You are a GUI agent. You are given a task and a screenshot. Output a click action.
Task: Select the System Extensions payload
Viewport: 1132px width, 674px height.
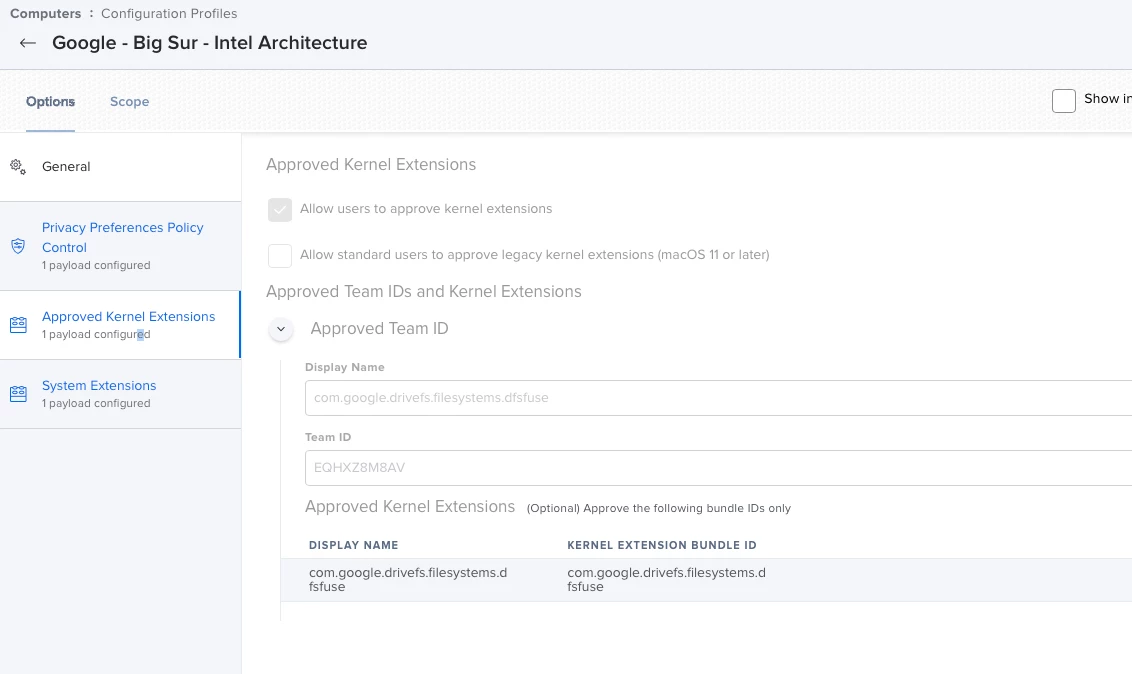[99, 386]
